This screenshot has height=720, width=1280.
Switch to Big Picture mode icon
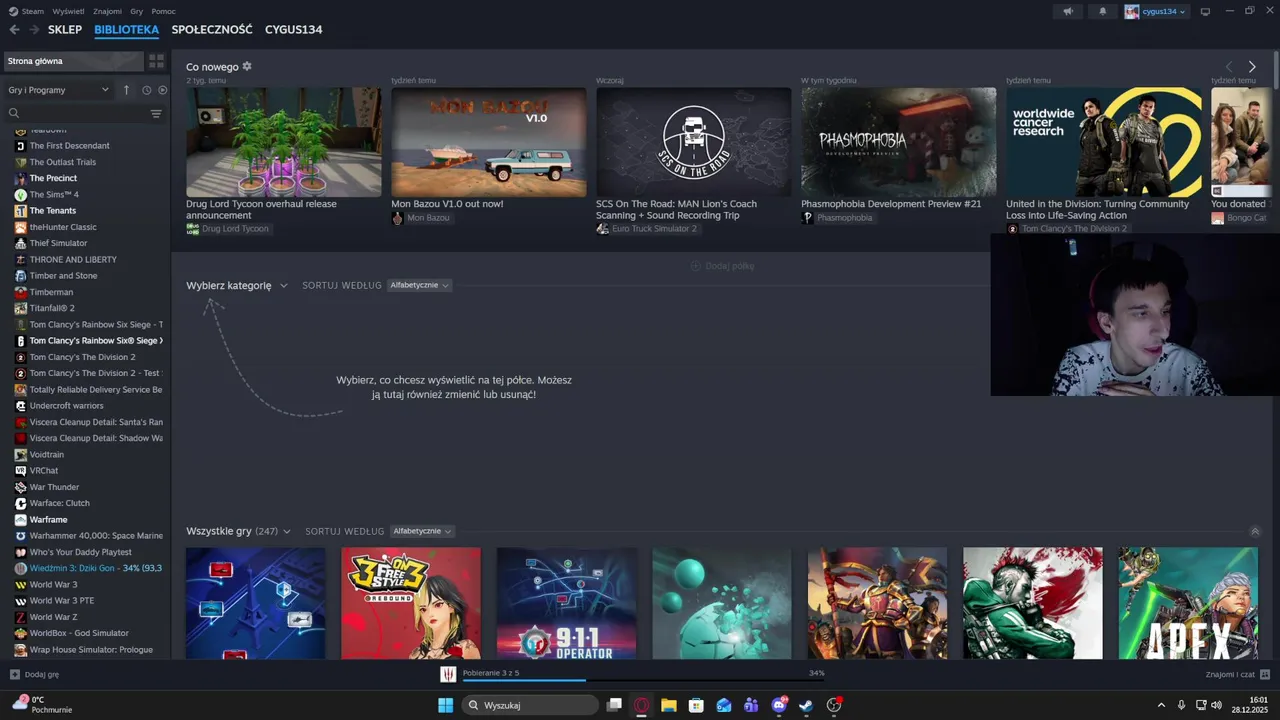1205,11
